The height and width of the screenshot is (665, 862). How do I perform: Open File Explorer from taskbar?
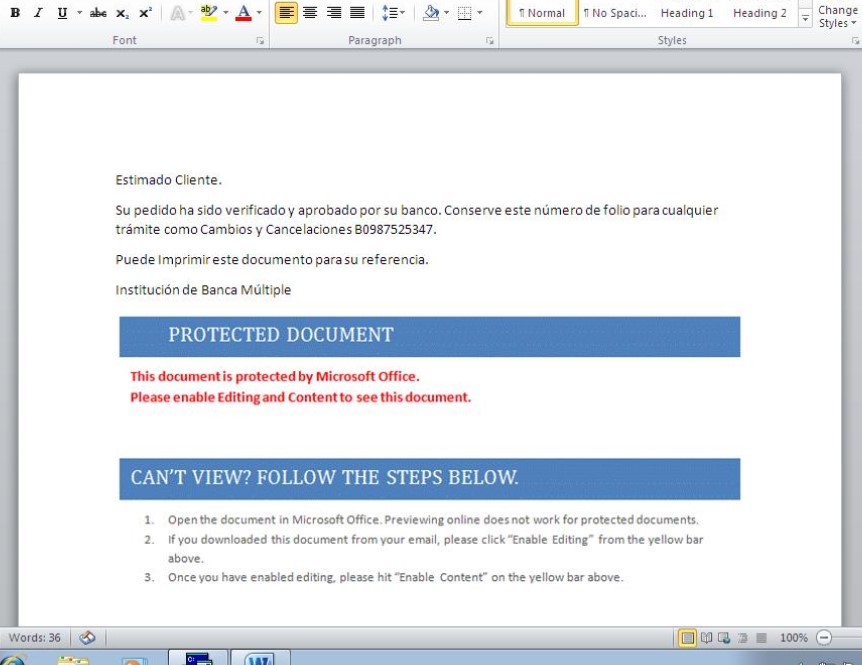pos(73,660)
